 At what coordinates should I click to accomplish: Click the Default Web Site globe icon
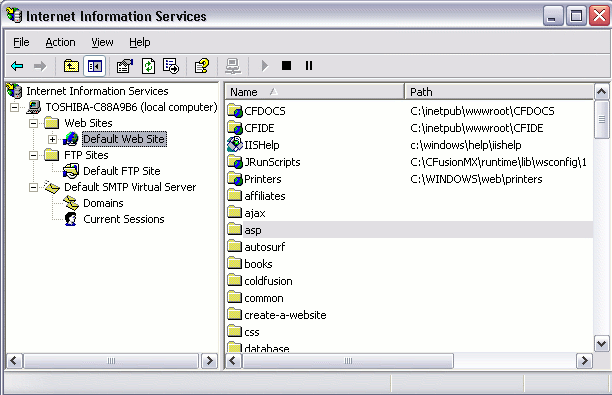[71, 139]
